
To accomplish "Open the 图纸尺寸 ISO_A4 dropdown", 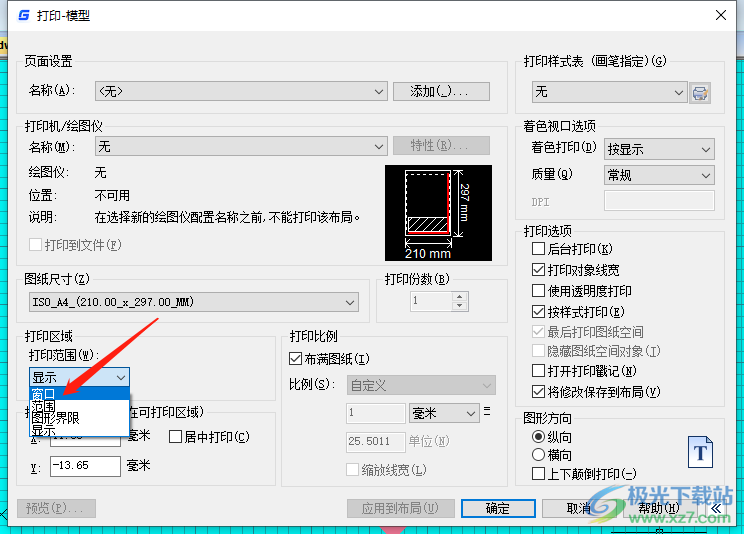I will (x=194, y=302).
